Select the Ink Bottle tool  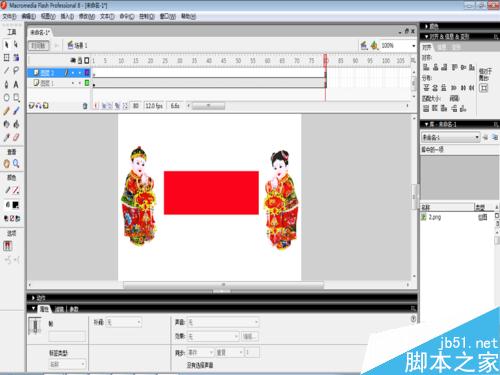coord(6,124)
